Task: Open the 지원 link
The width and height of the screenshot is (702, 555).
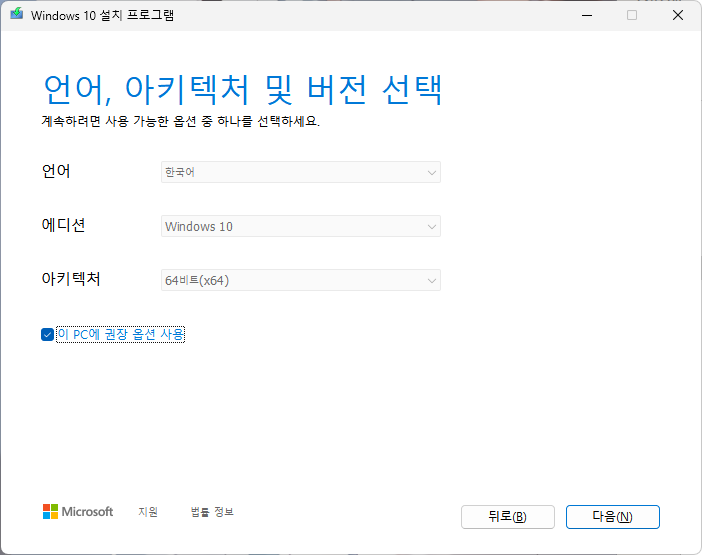Action: (148, 512)
